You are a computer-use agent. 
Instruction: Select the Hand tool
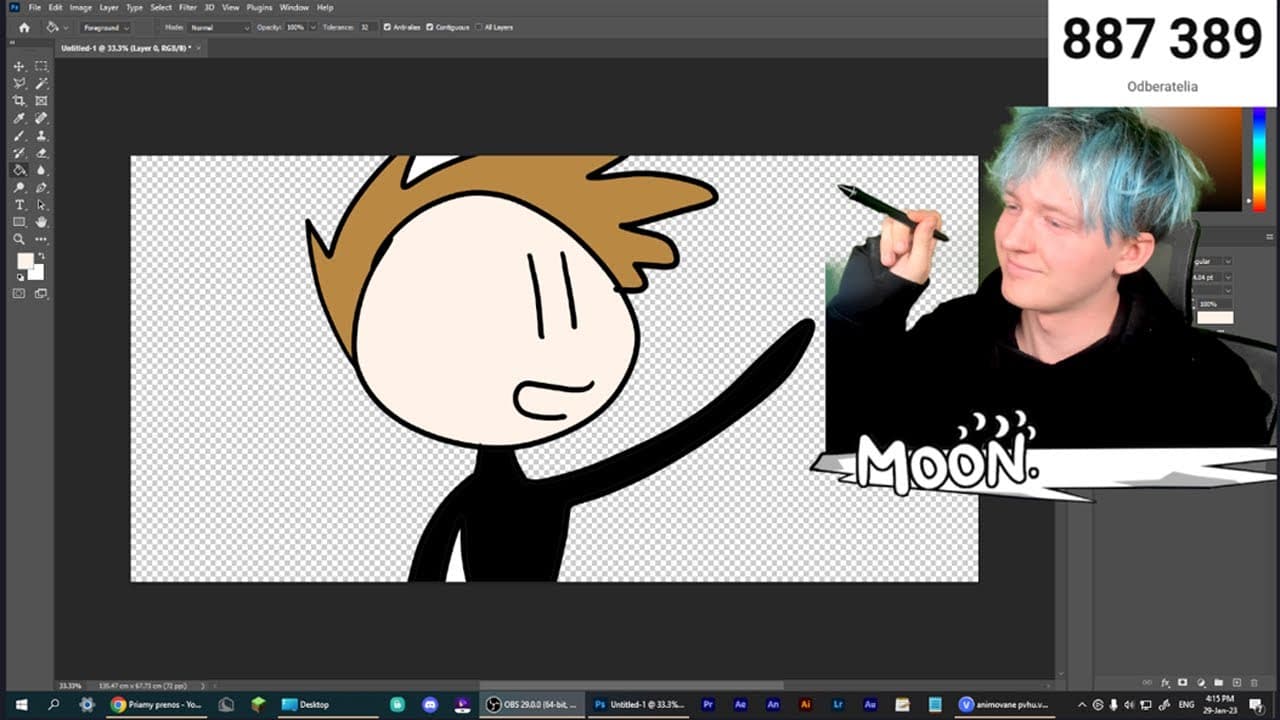click(41, 222)
